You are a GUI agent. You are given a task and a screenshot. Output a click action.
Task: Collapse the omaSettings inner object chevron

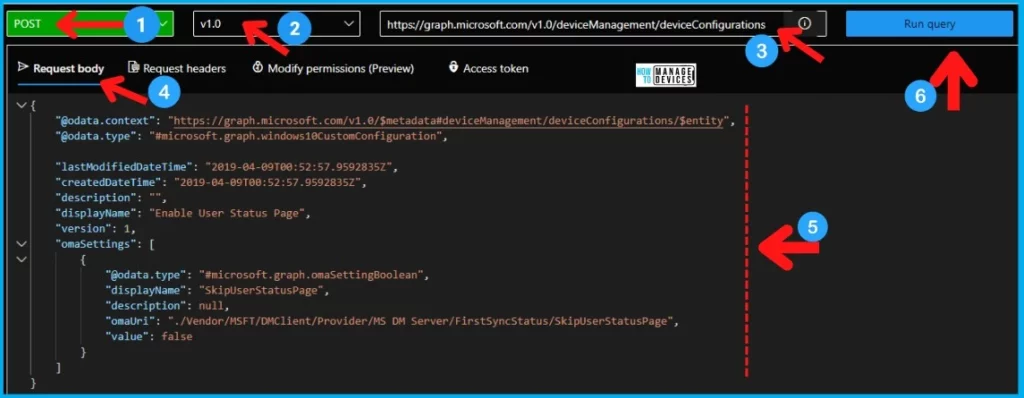pyautogui.click(x=21, y=259)
